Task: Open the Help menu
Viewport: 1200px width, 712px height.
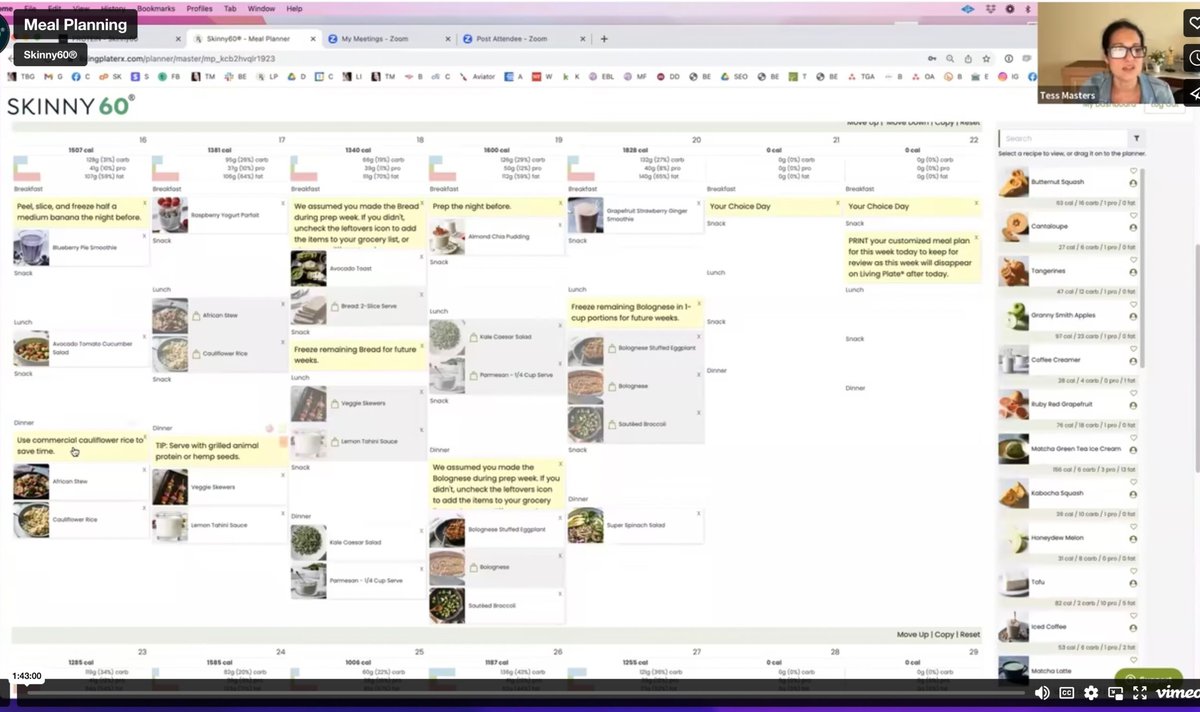Action: [x=294, y=8]
